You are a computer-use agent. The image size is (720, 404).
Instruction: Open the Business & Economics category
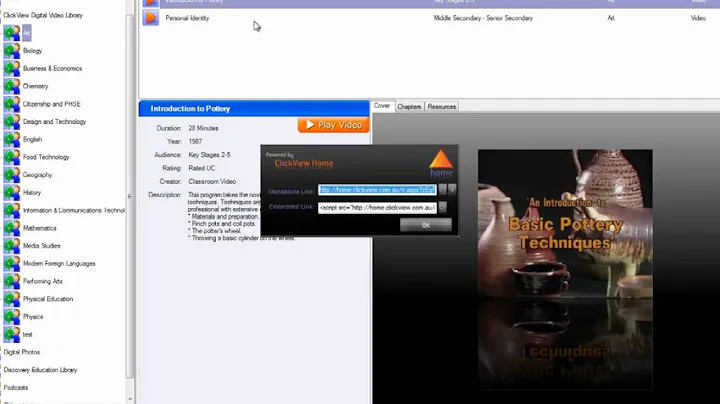(52, 68)
